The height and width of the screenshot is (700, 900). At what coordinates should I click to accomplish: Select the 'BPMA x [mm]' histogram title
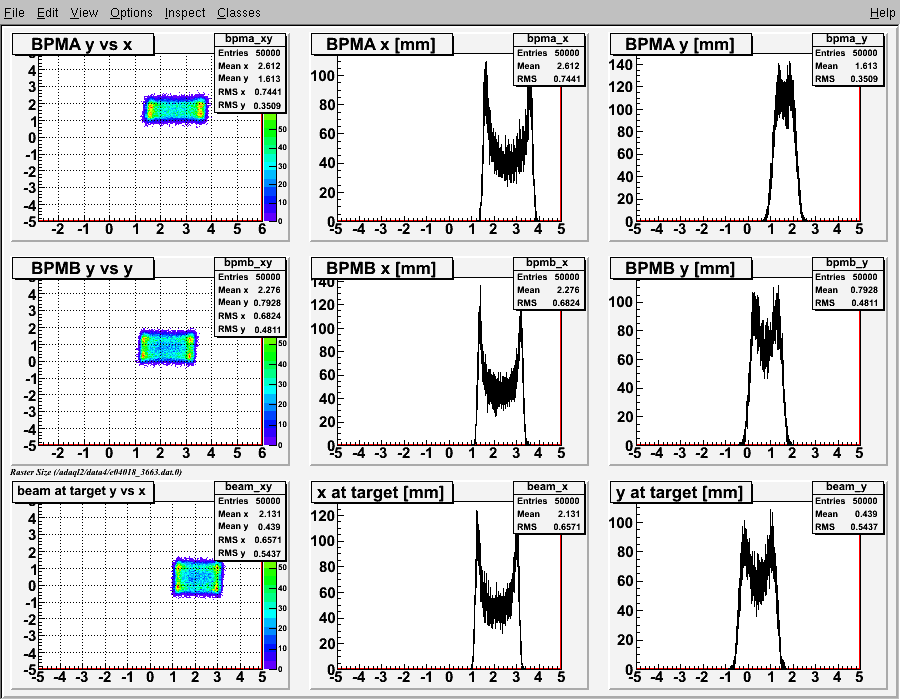point(382,44)
